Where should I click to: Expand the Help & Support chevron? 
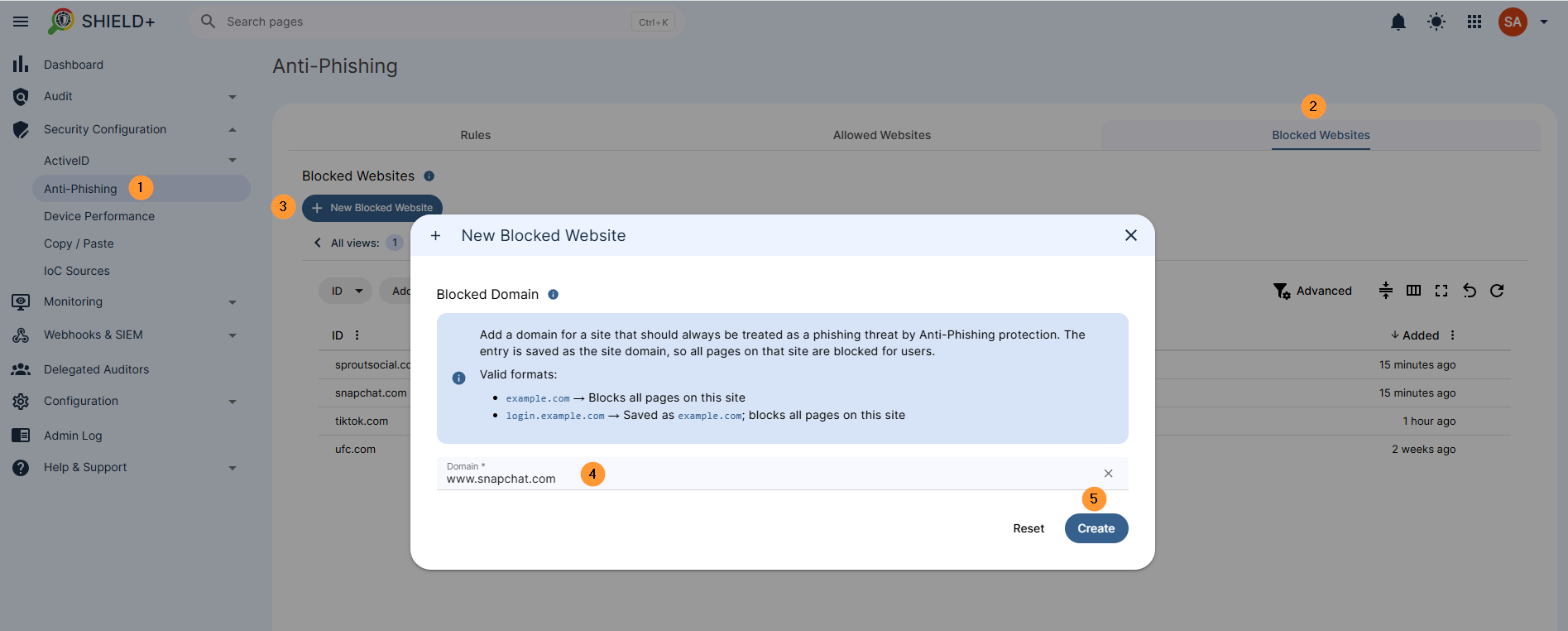(233, 468)
